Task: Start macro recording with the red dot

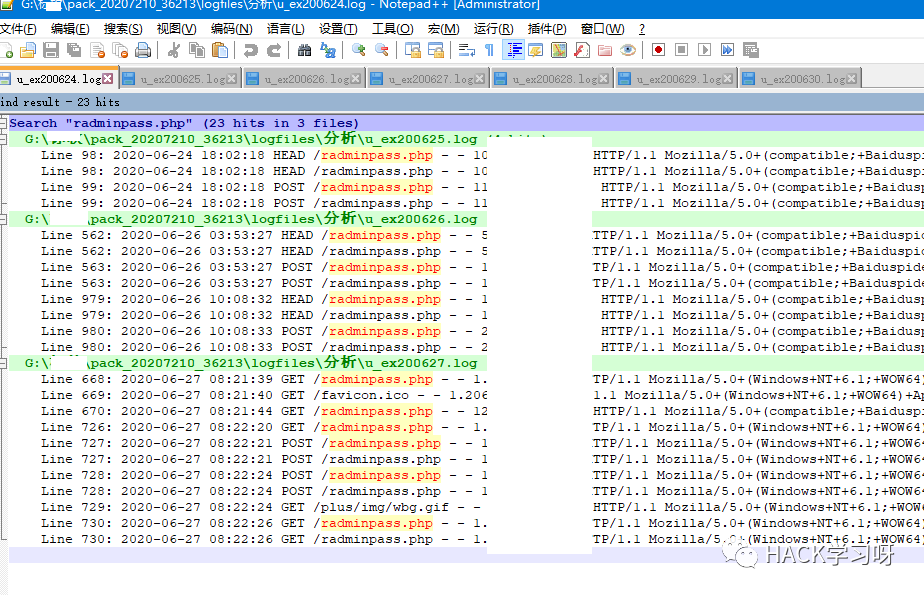Action: click(x=658, y=51)
